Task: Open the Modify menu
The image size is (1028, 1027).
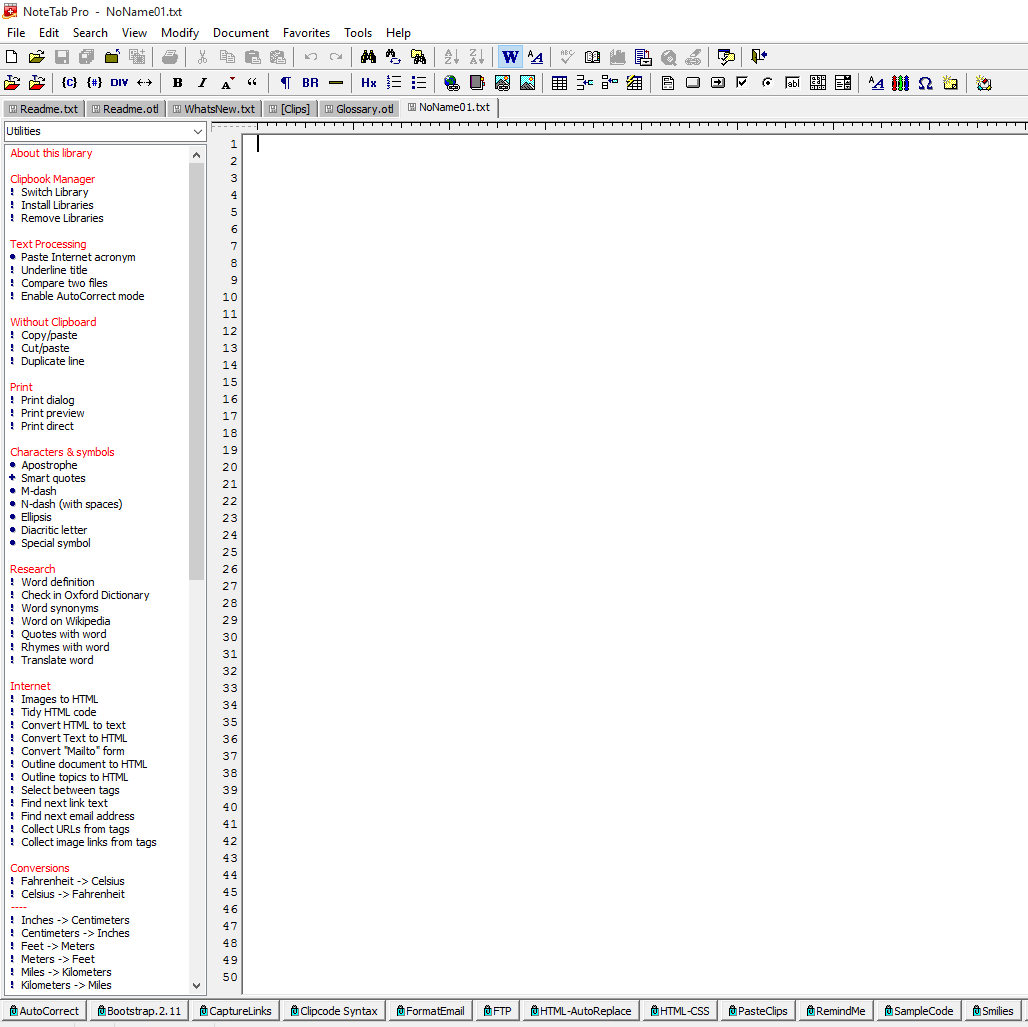Action: pos(180,33)
